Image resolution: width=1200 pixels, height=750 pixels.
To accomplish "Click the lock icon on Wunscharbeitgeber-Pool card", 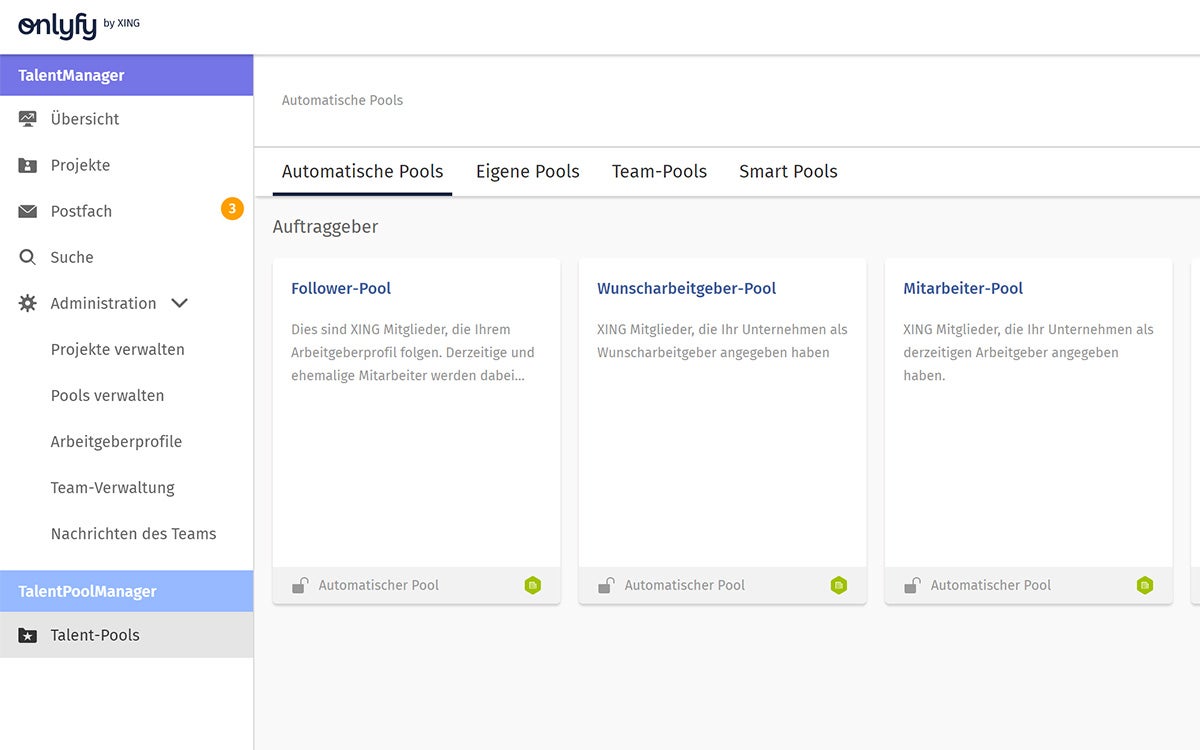I will (x=606, y=585).
